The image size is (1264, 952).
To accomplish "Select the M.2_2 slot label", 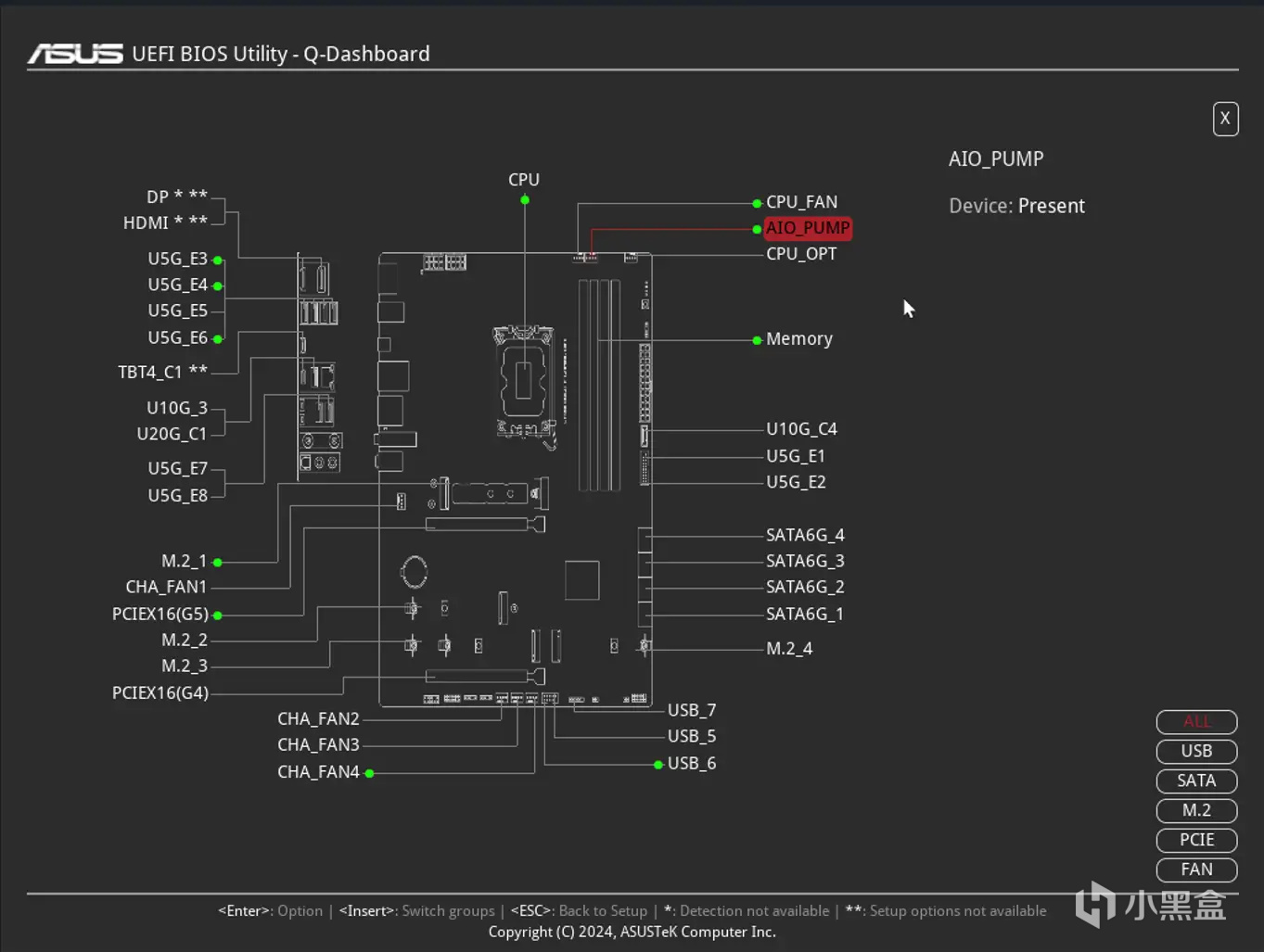I will point(184,640).
